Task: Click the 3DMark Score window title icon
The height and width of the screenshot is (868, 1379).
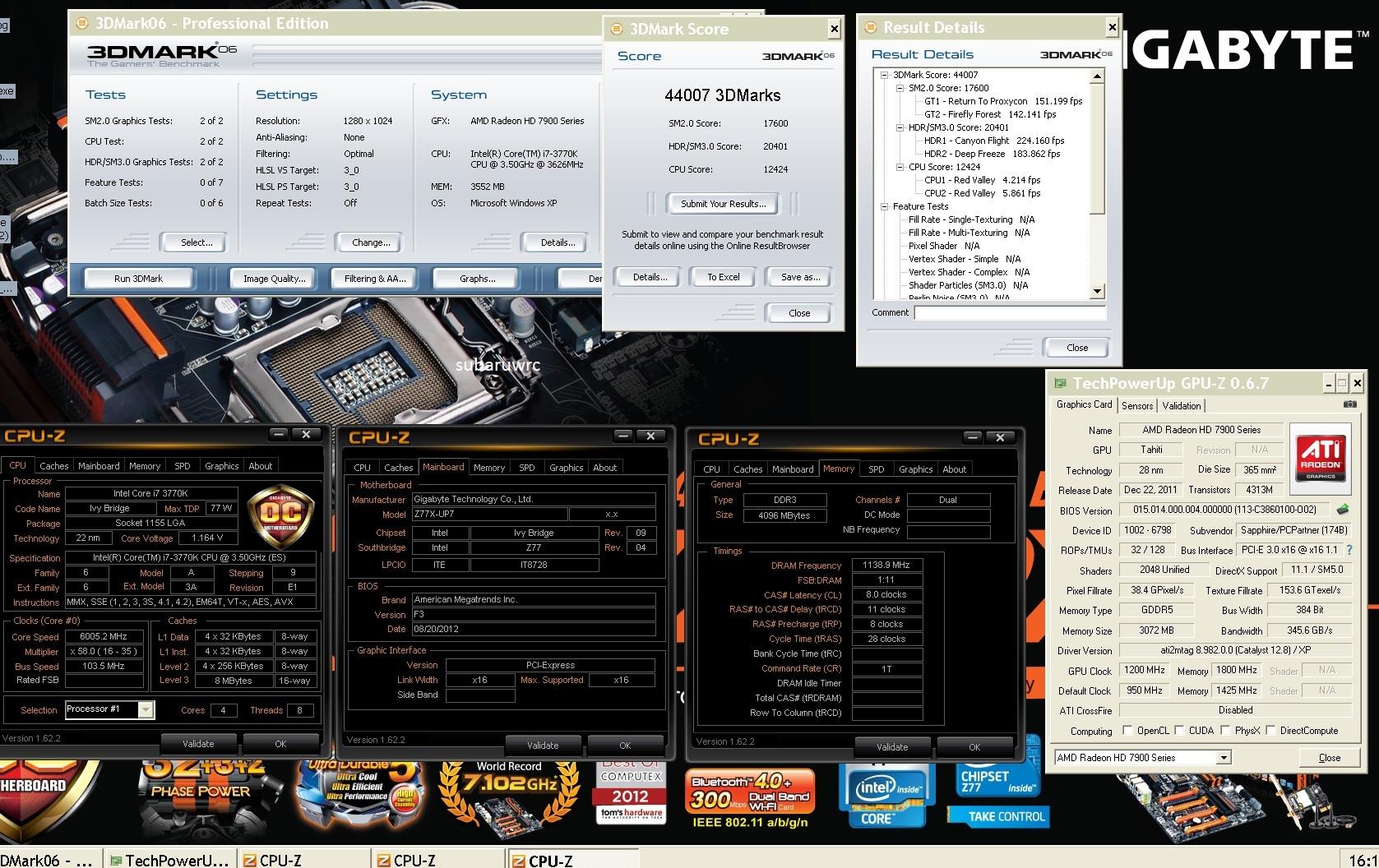Action: tap(618, 29)
